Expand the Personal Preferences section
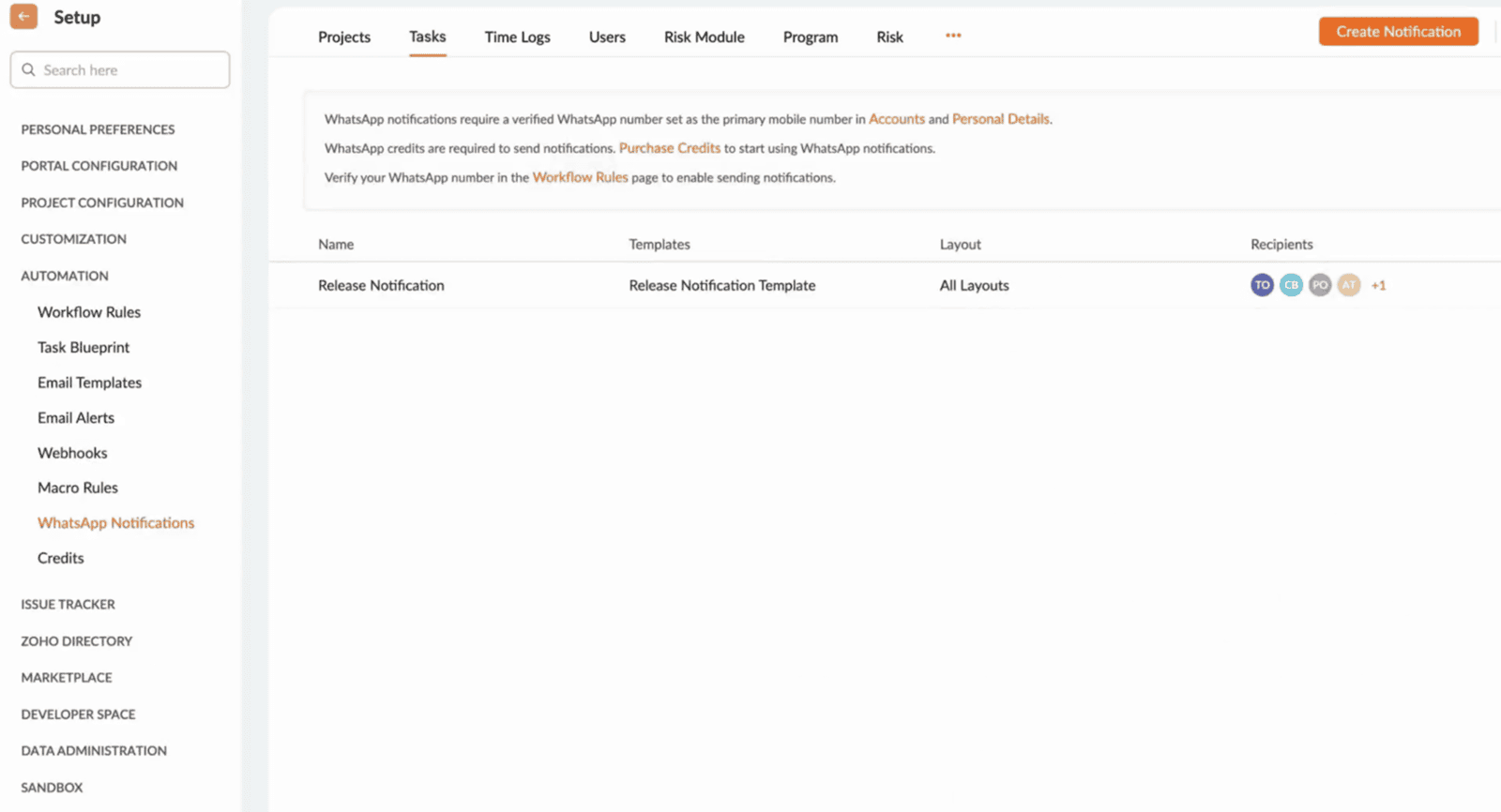Viewport: 1501px width, 812px height. point(98,129)
